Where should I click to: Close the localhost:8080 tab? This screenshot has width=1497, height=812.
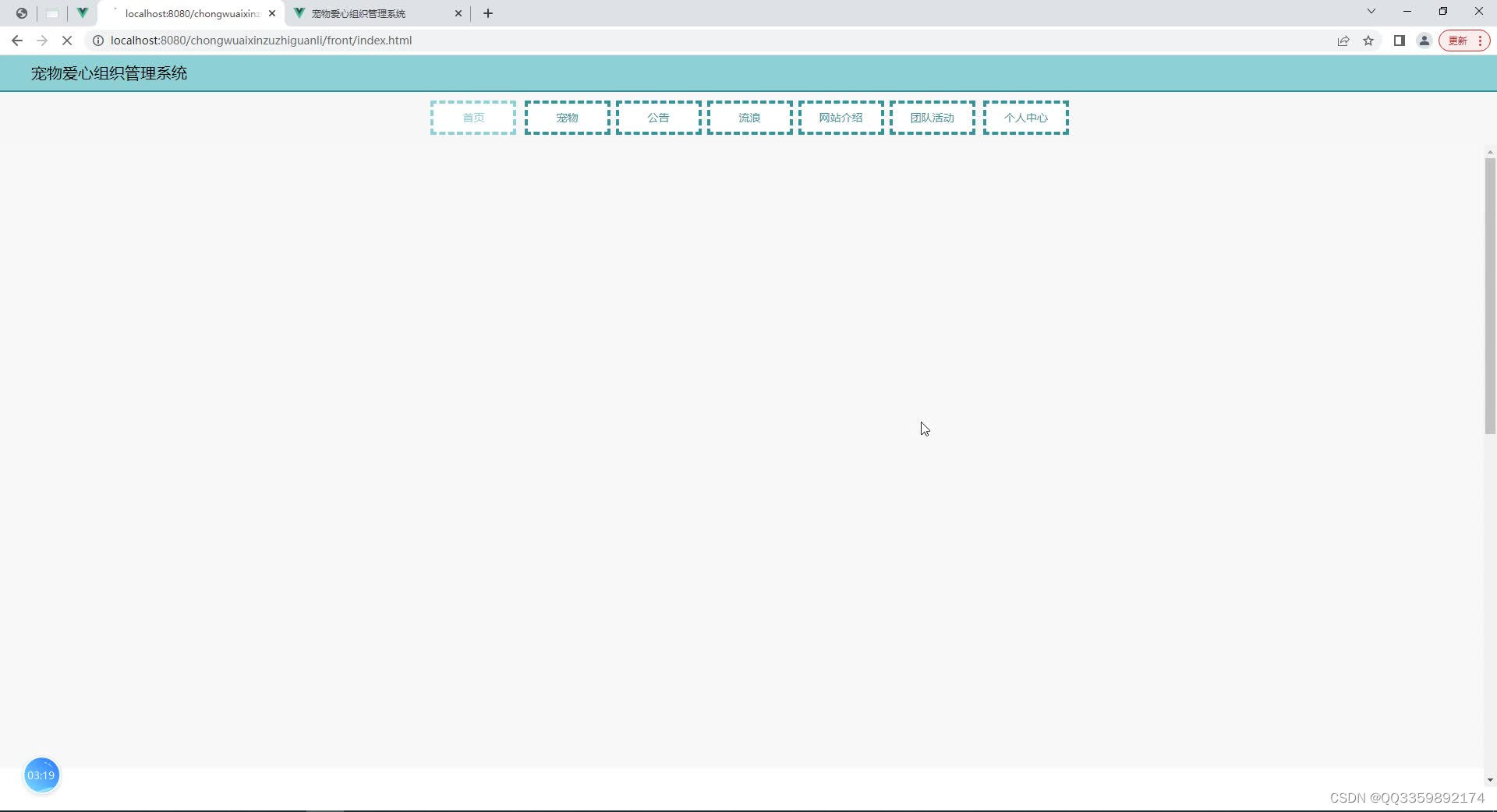click(272, 13)
